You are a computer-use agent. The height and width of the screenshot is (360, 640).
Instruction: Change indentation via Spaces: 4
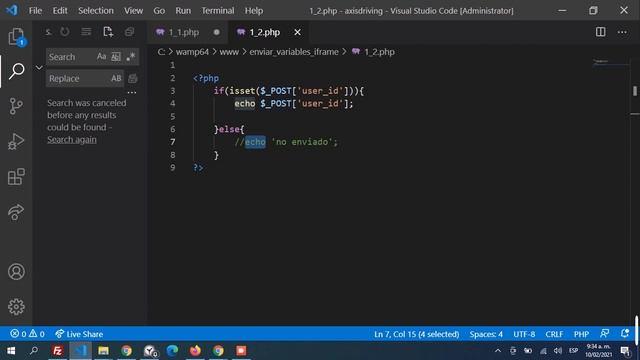486,334
